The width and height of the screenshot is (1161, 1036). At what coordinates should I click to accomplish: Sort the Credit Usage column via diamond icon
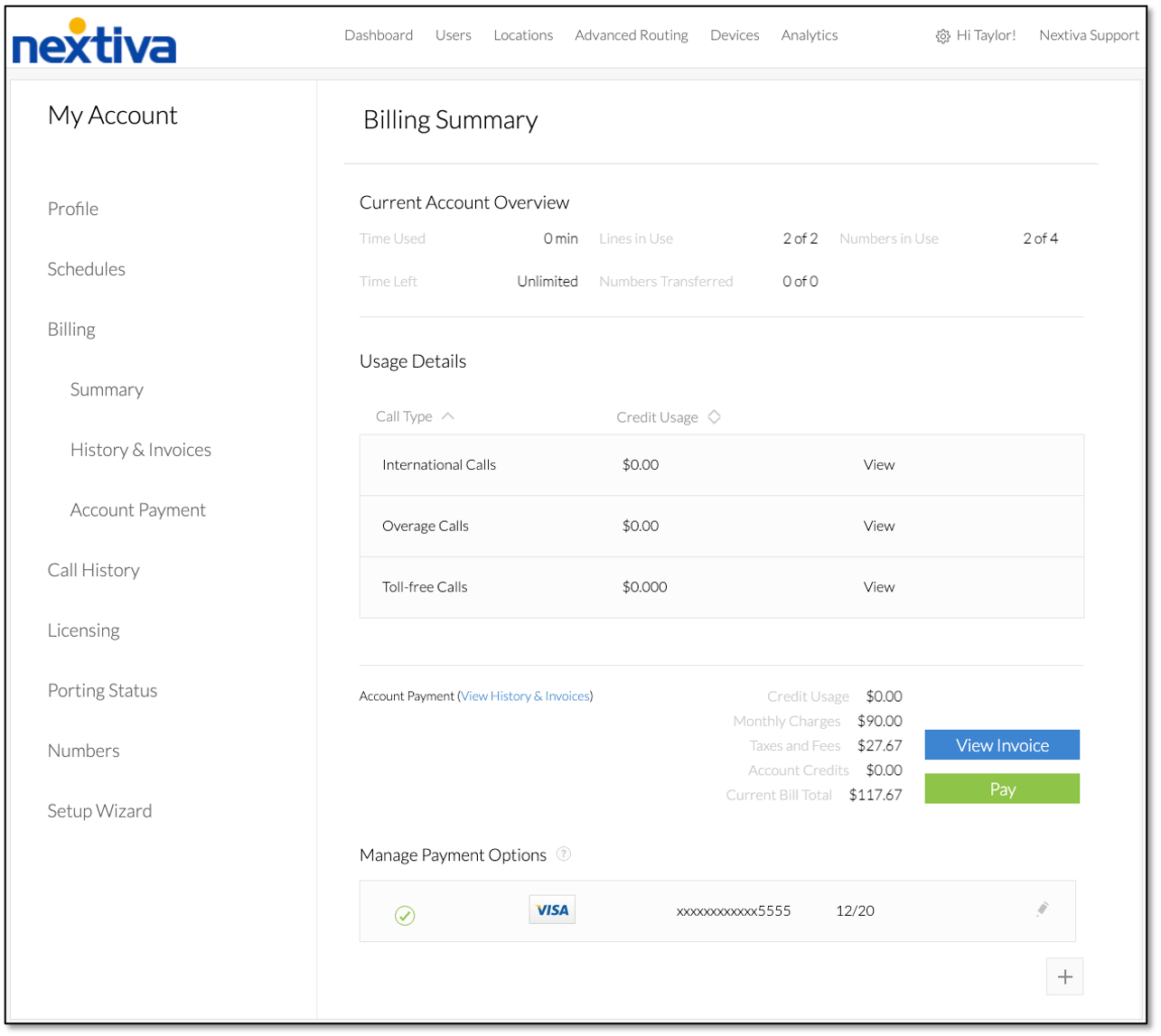coord(714,416)
